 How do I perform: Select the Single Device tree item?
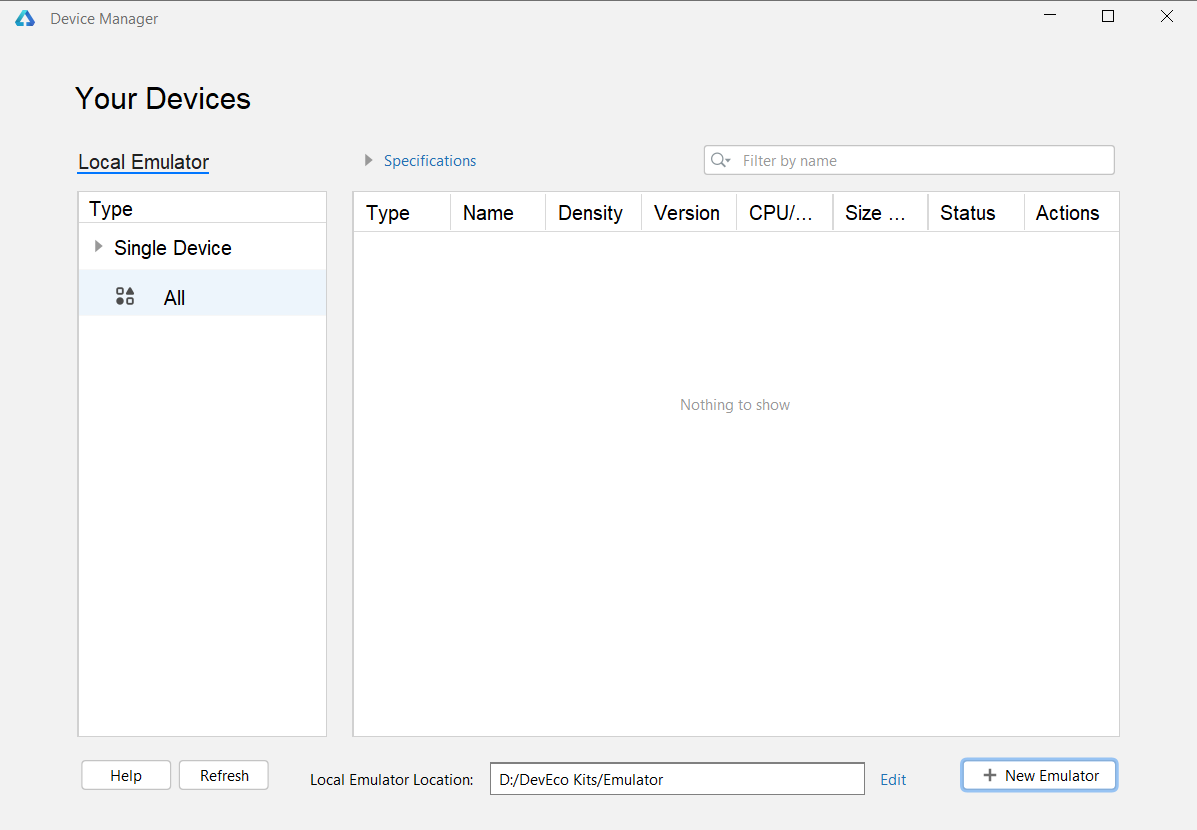point(173,247)
